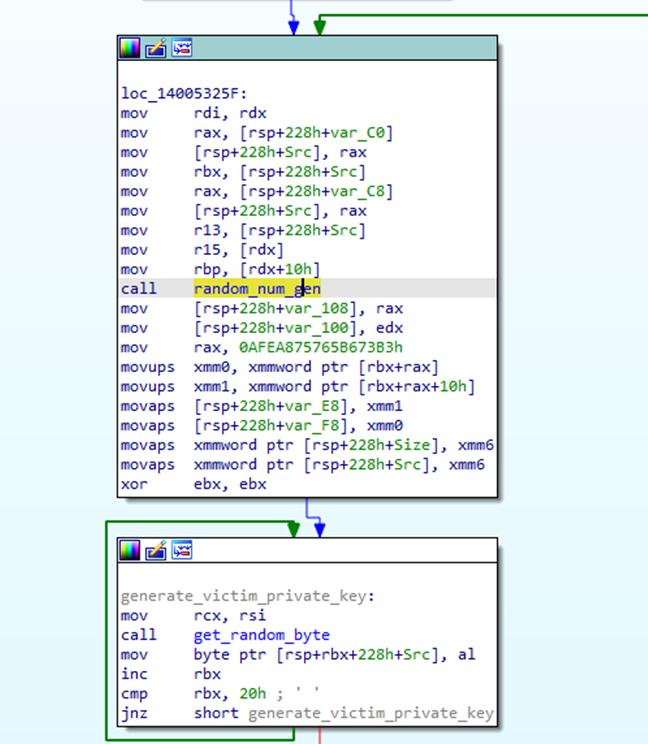Click edit pencil icon in loc_14005325F block
Screen dimensions: 648x744
coord(156,48)
